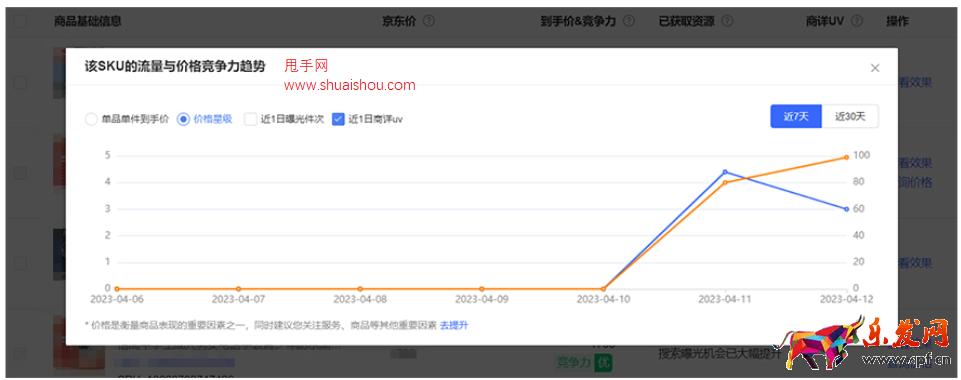Switch to 近30天 range
This screenshot has height=380, width=961.
849,116
